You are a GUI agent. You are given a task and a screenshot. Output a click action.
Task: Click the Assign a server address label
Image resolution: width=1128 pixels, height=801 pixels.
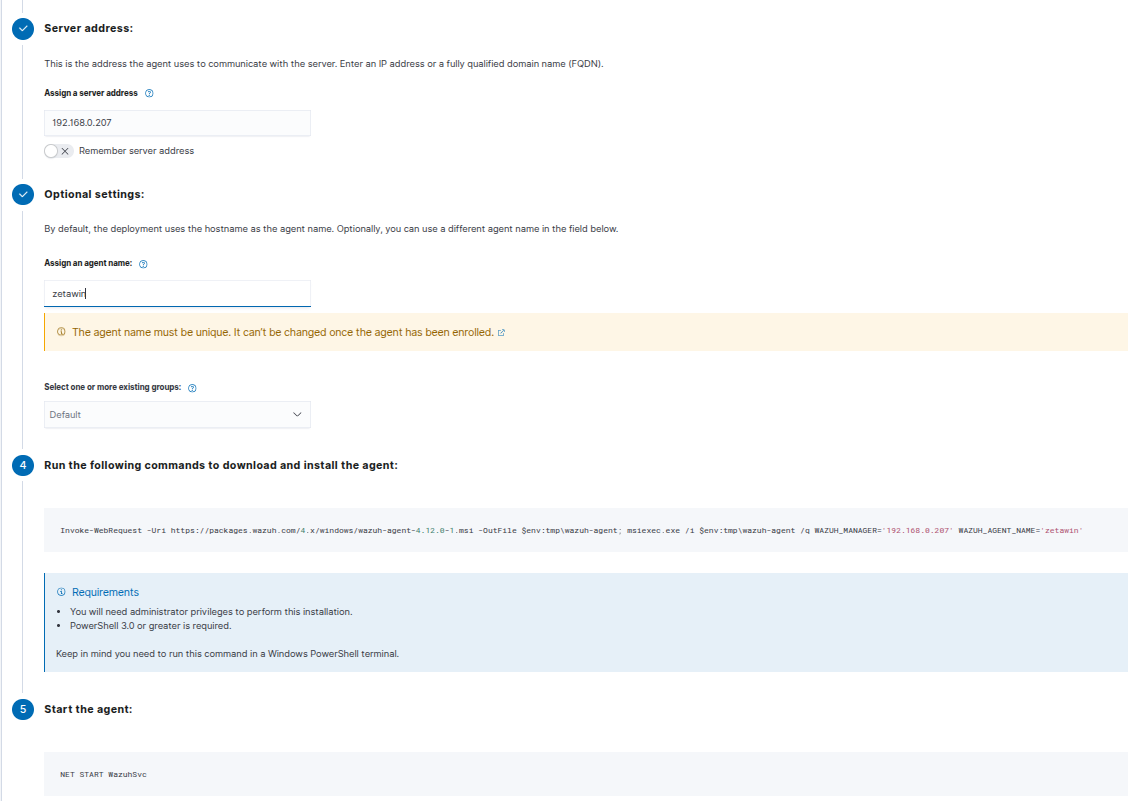click(91, 93)
